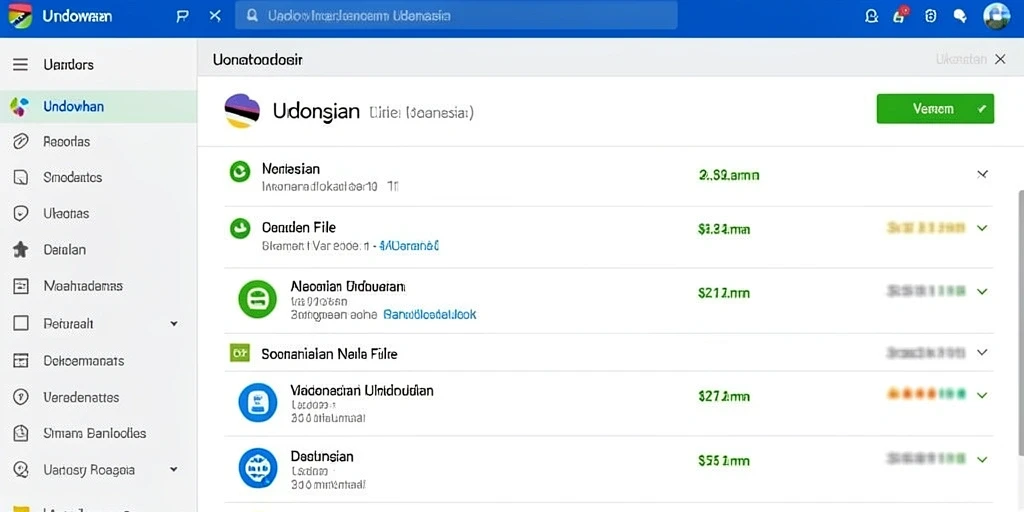This screenshot has height=512, width=1024.
Task: Dismiss the Nenlasian row with its X
Action: (982, 174)
